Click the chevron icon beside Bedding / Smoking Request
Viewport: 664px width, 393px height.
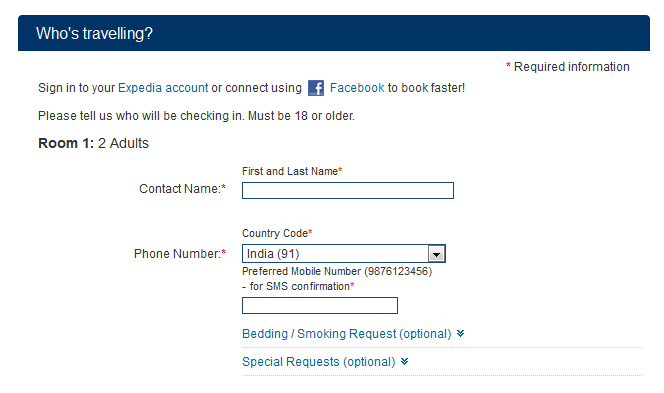pyautogui.click(x=460, y=334)
